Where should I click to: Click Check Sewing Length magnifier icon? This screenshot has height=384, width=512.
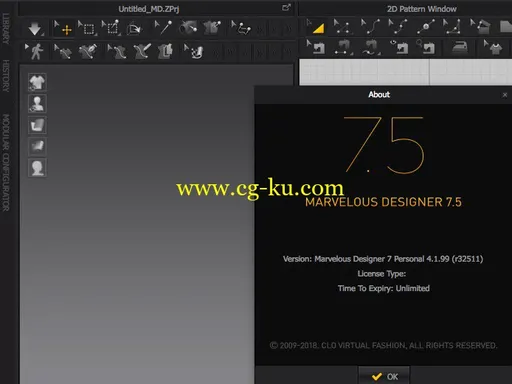click(x=426, y=47)
